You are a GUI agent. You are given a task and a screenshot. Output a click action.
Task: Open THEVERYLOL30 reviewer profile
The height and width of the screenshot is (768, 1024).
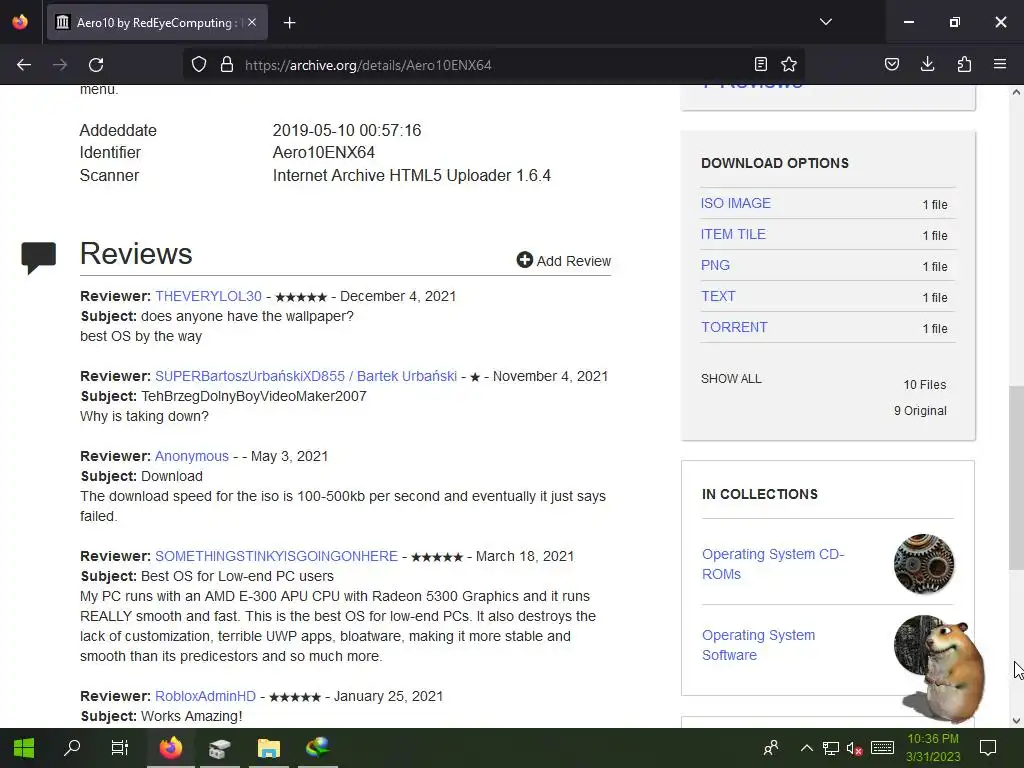[x=208, y=296]
